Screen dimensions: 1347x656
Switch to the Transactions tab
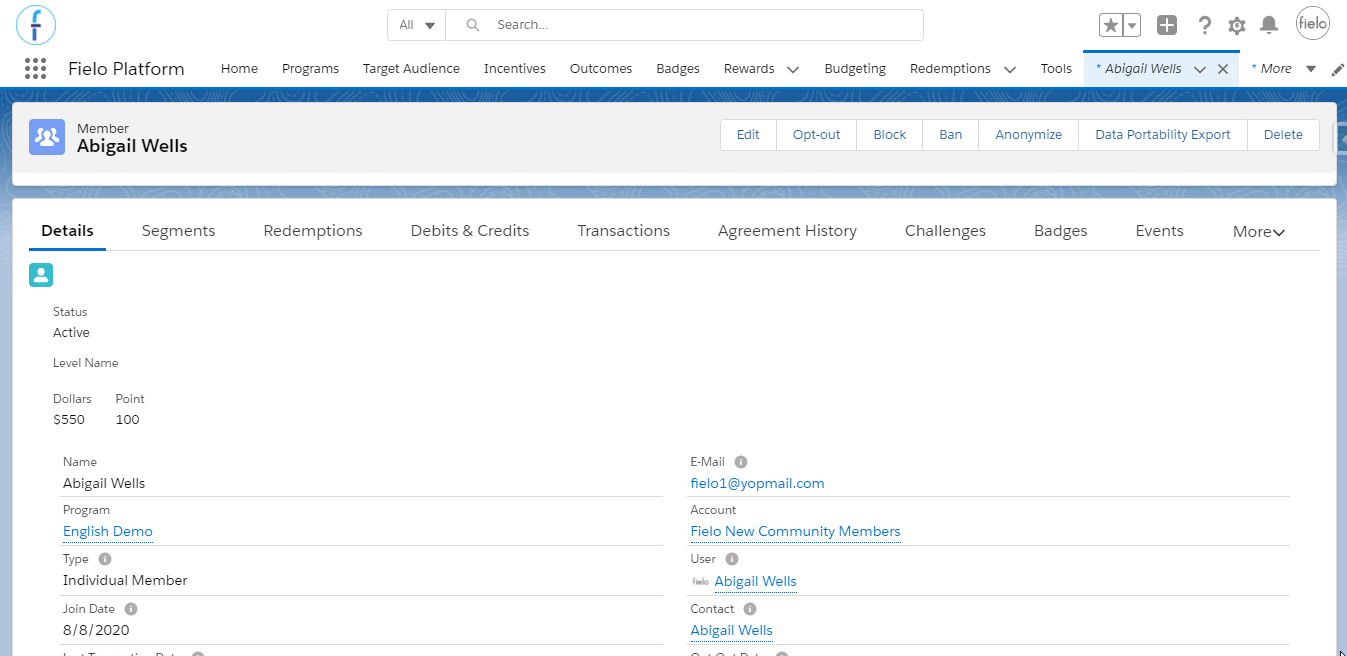(x=623, y=231)
